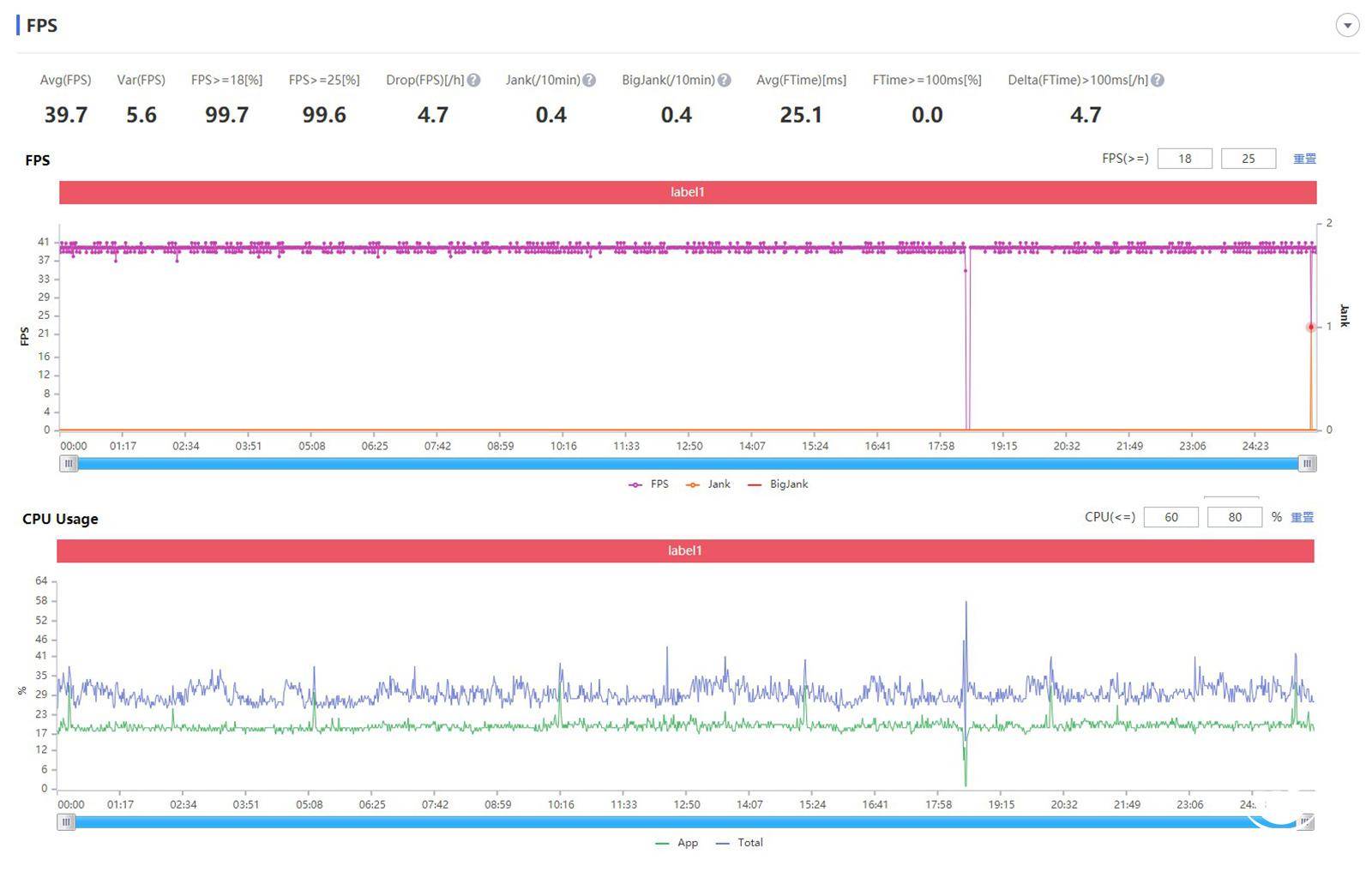Toggle the App series in CPU legend

677,843
